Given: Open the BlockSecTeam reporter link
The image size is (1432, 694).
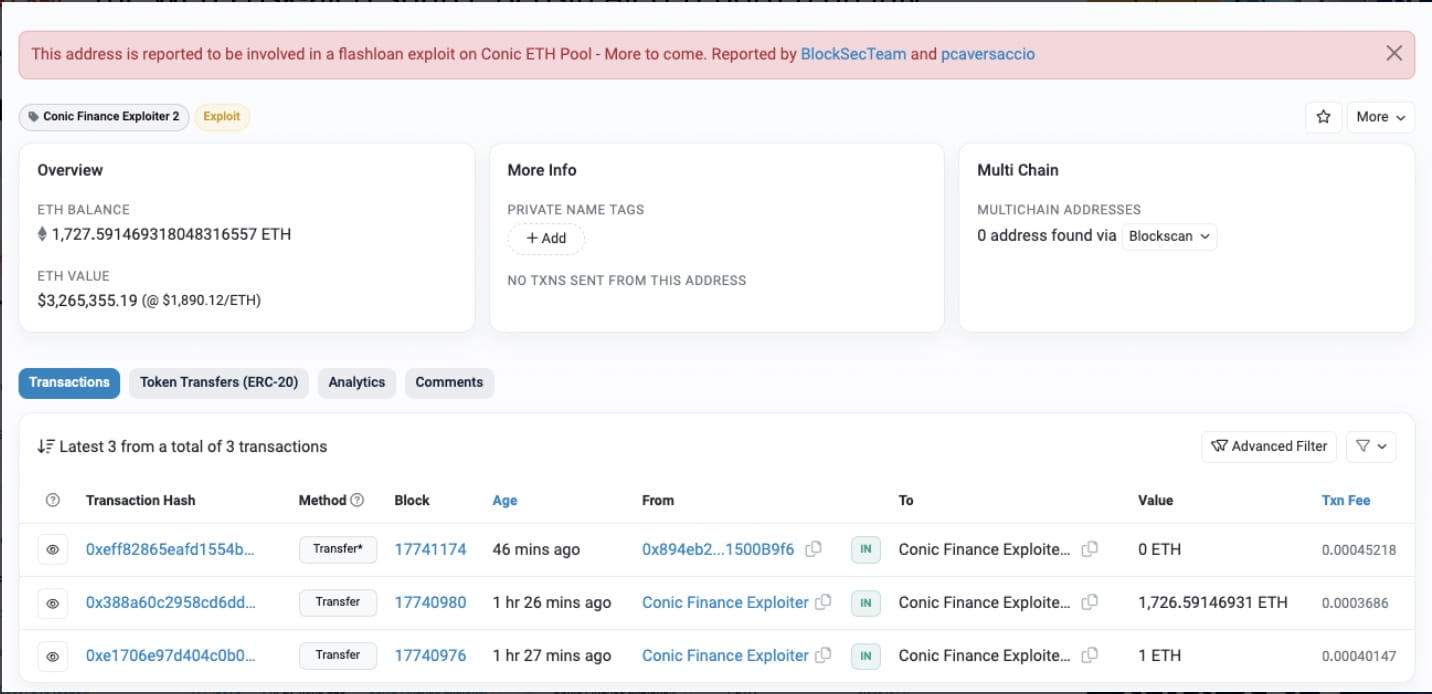Looking at the screenshot, I should [853, 54].
